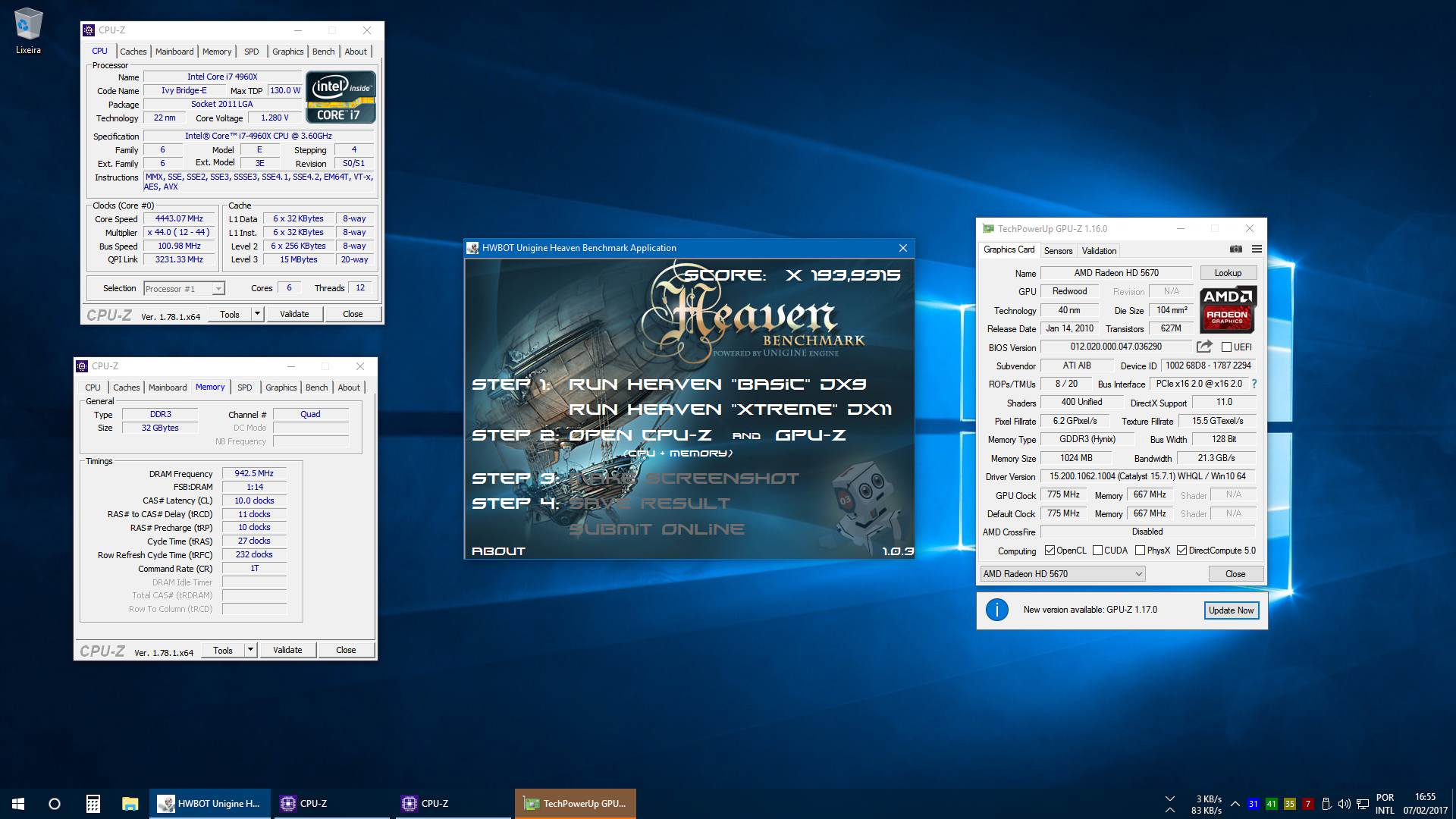This screenshot has width=1456, height=819.
Task: Switch to About tab in top CPU-Z window
Action: click(x=356, y=52)
